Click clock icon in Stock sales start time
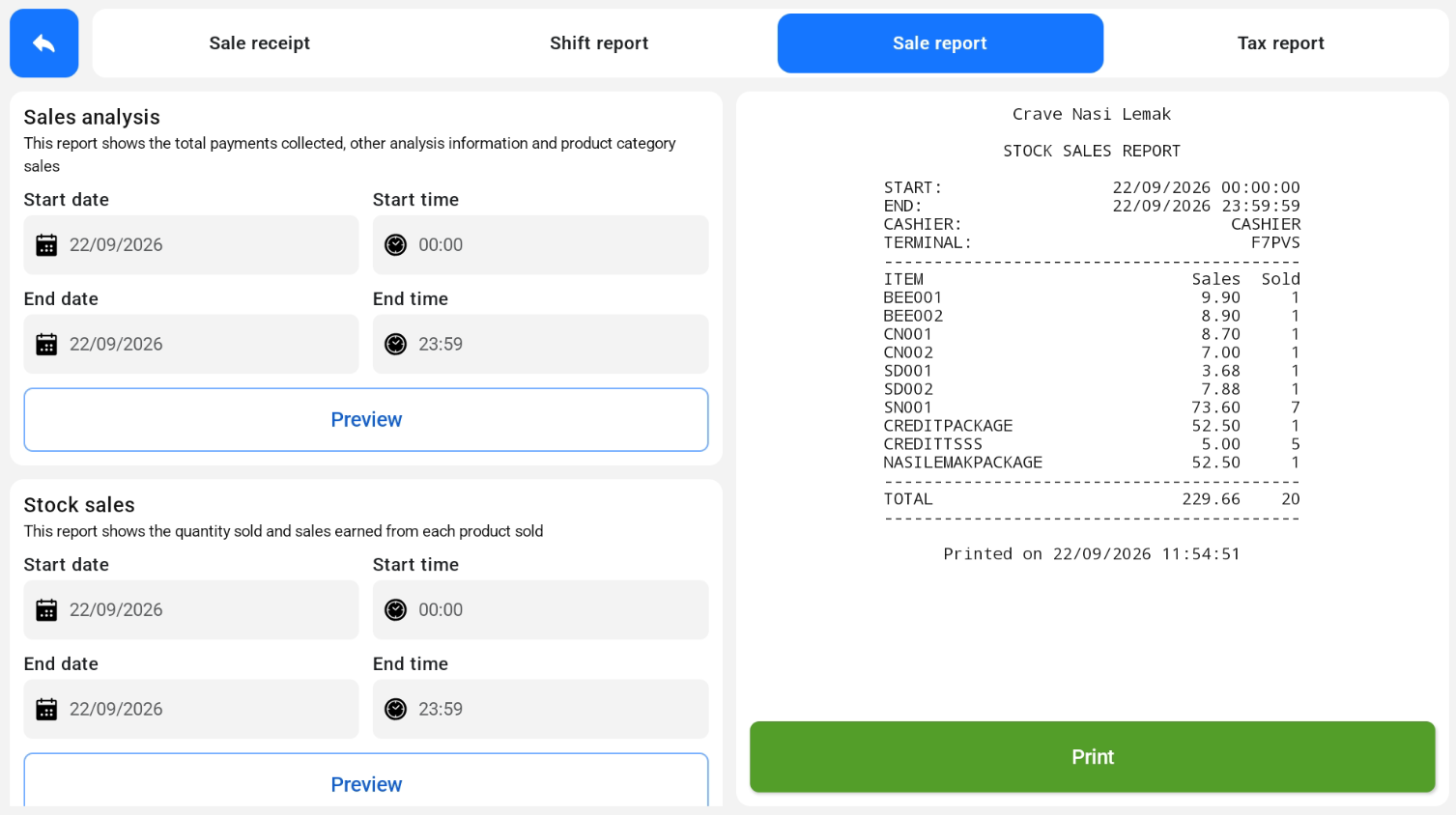1456x815 pixels. tap(396, 610)
